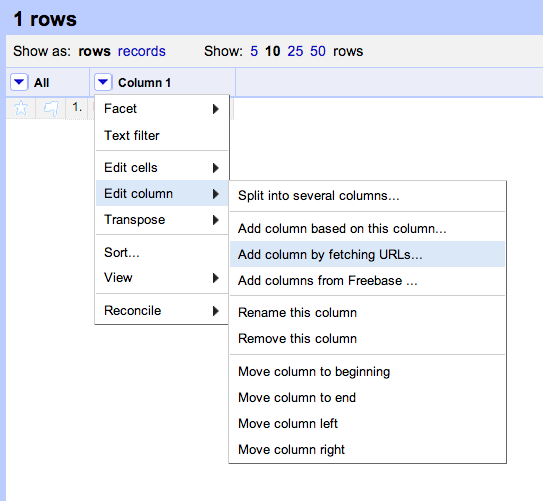The image size is (543, 501).
Task: Switch view to records
Action: [142, 51]
